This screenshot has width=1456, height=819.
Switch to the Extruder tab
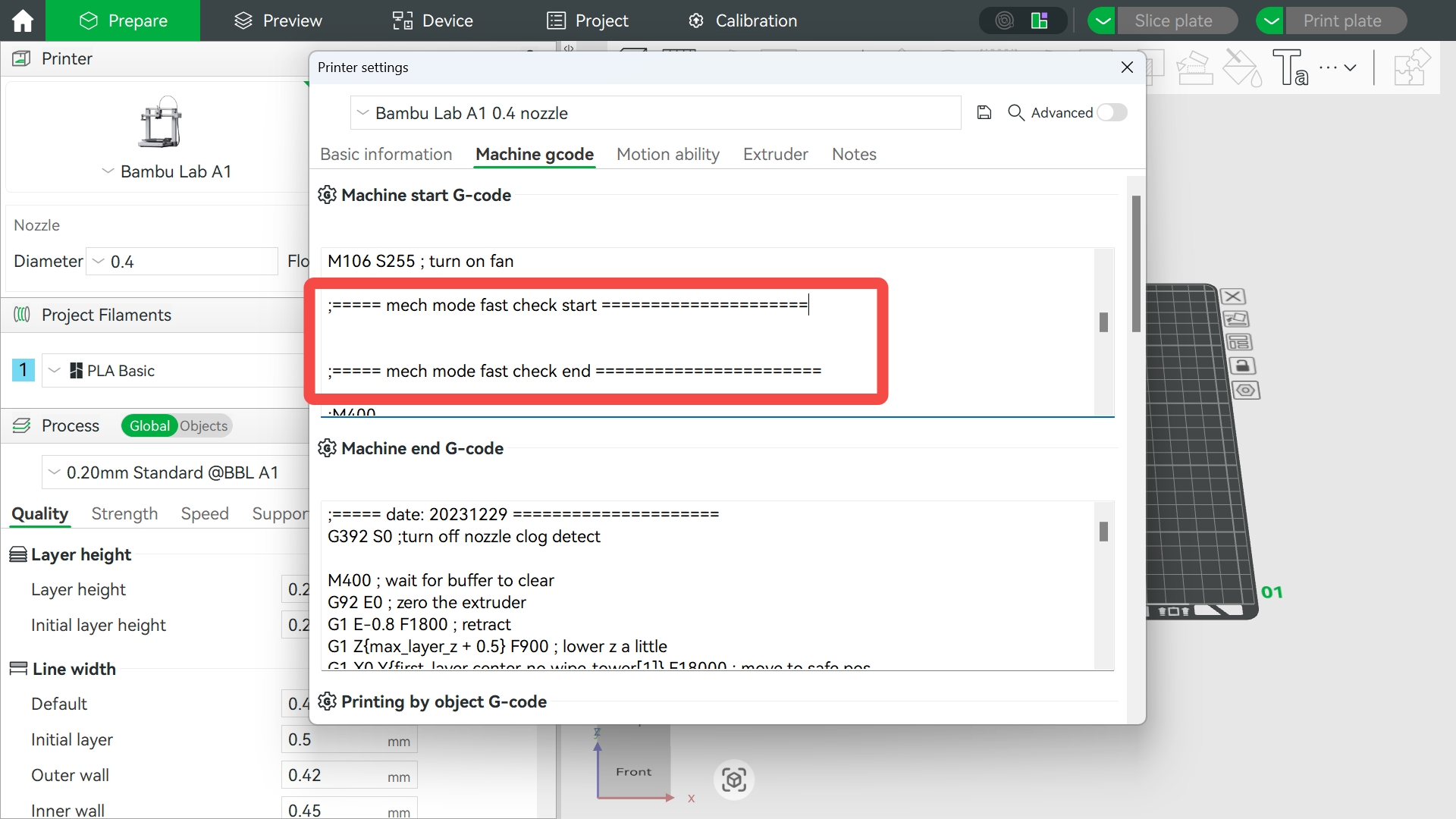pos(776,154)
